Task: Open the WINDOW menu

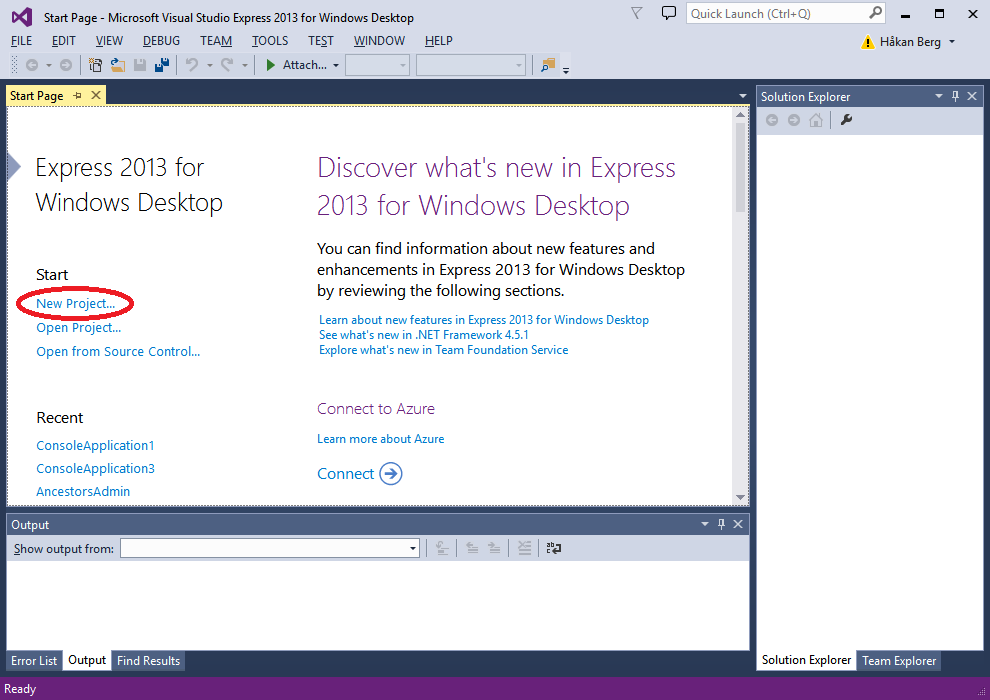Action: [379, 41]
